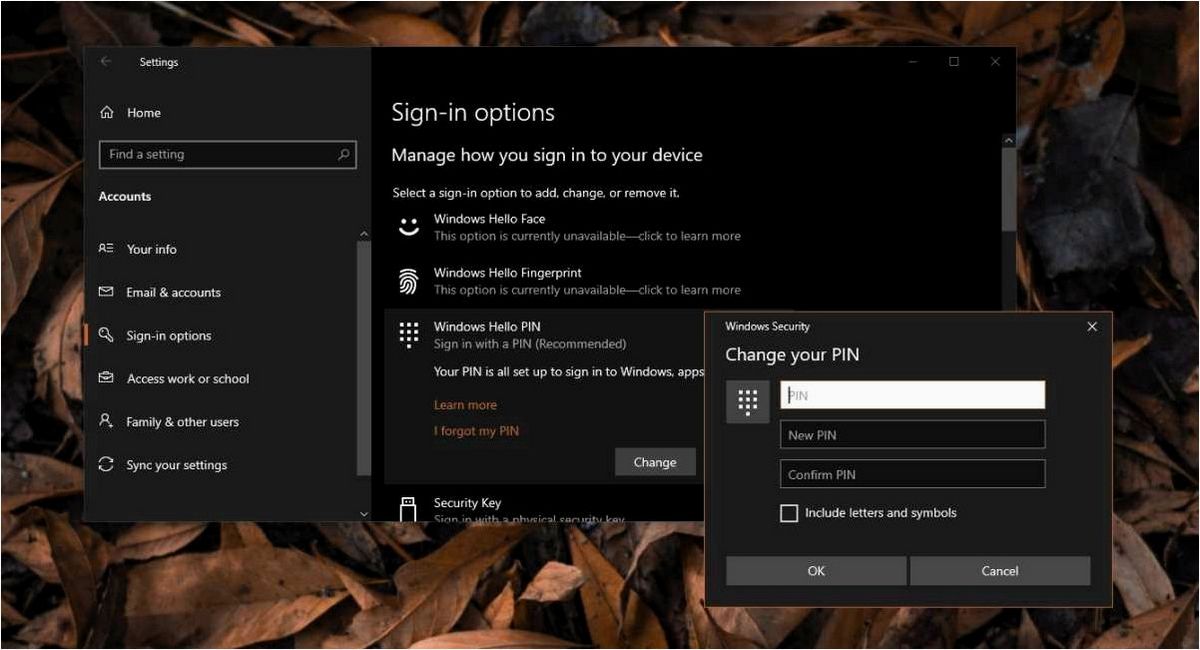This screenshot has width=1200, height=650.
Task: Close the Windows Security dialog
Action: click(x=1092, y=327)
